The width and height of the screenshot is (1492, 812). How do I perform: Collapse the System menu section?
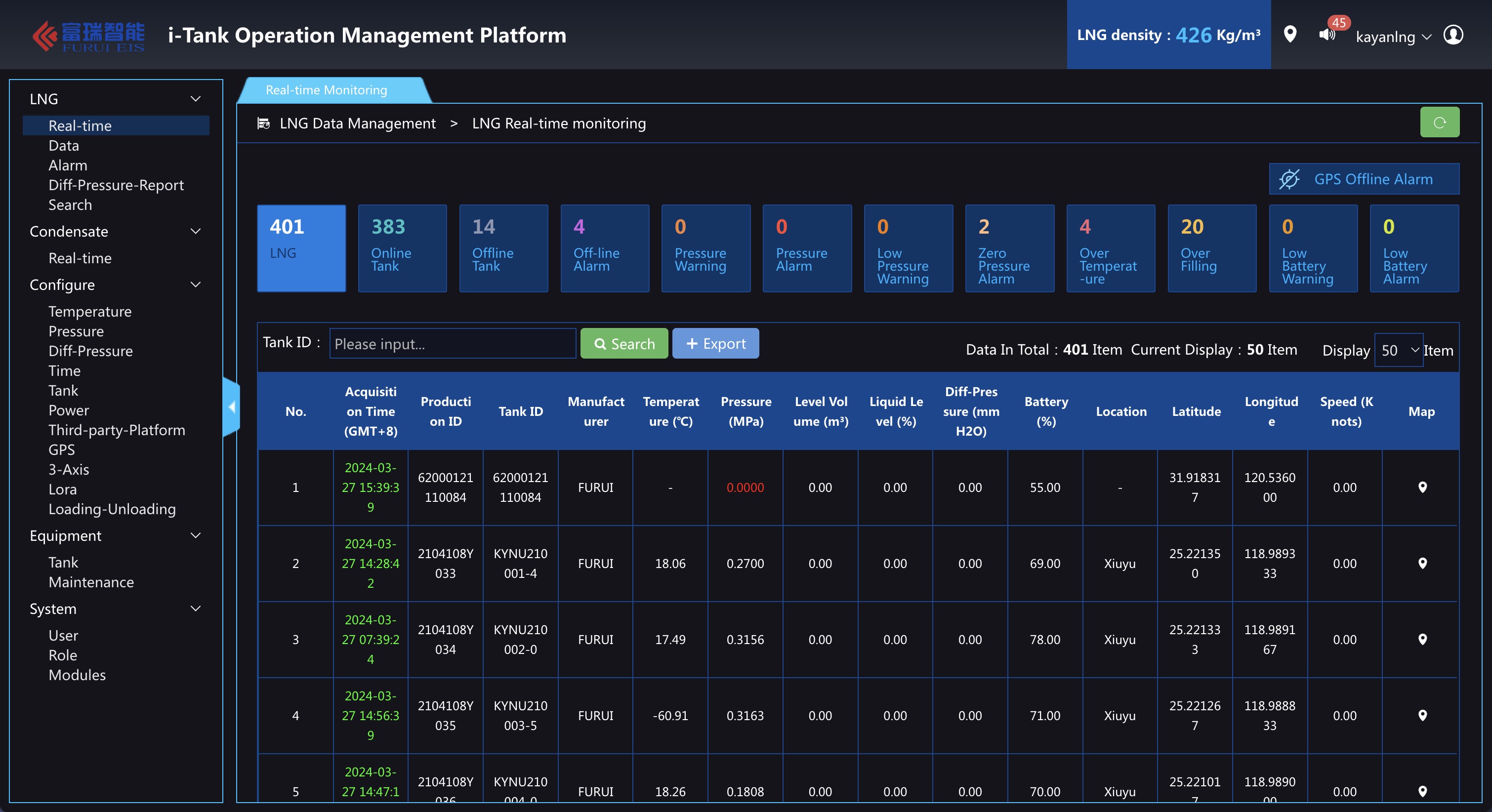click(196, 609)
